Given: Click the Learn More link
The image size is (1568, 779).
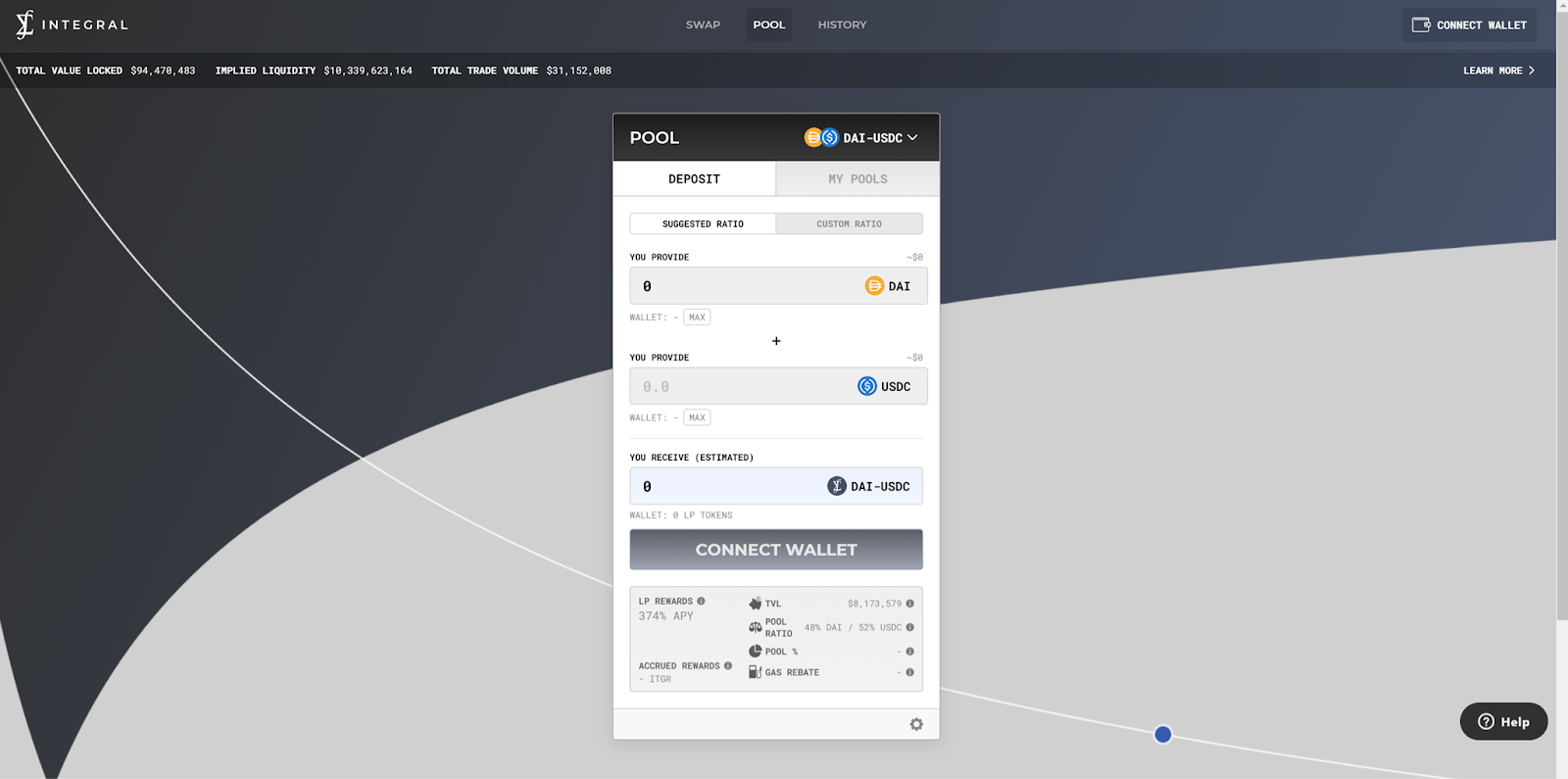Looking at the screenshot, I should tap(1498, 71).
